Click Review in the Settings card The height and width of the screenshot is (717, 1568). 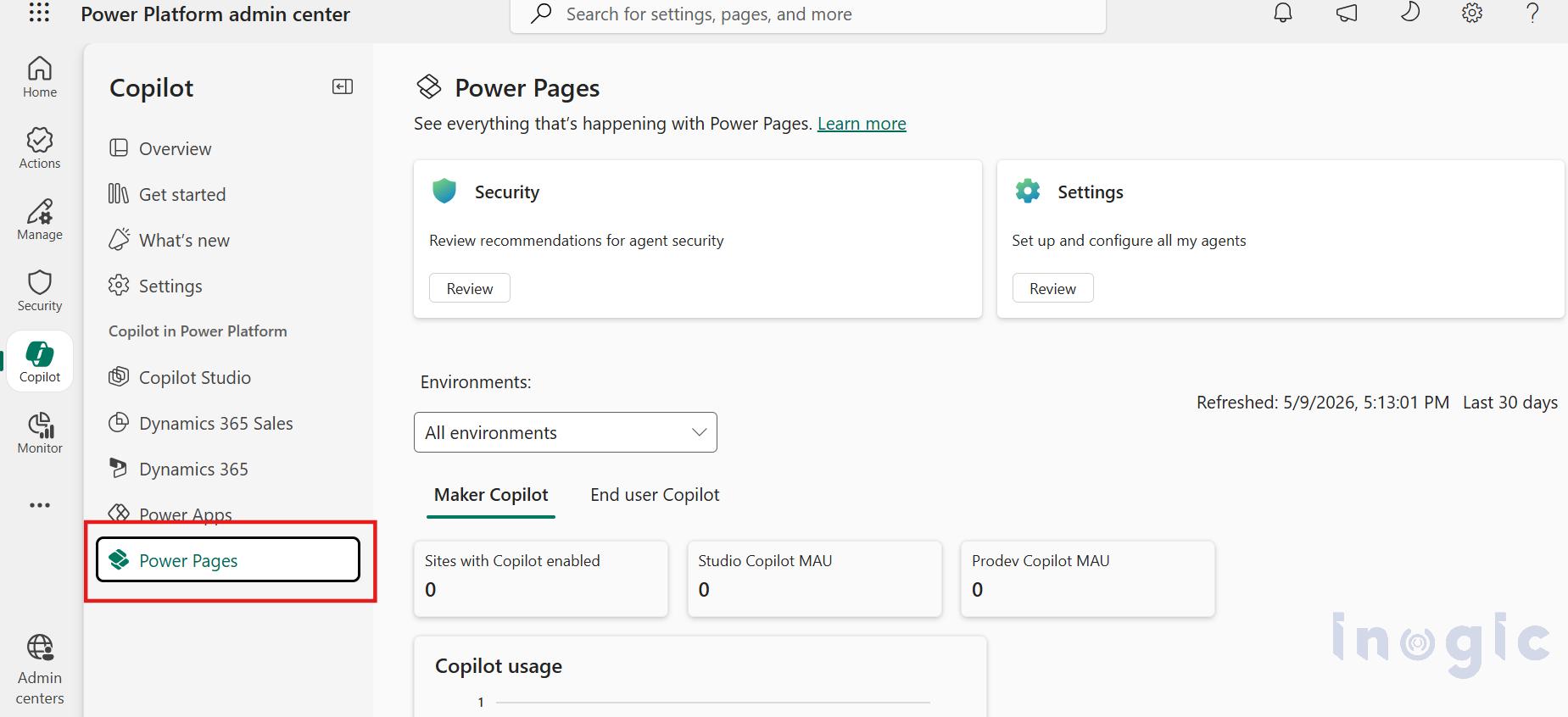pos(1052,288)
